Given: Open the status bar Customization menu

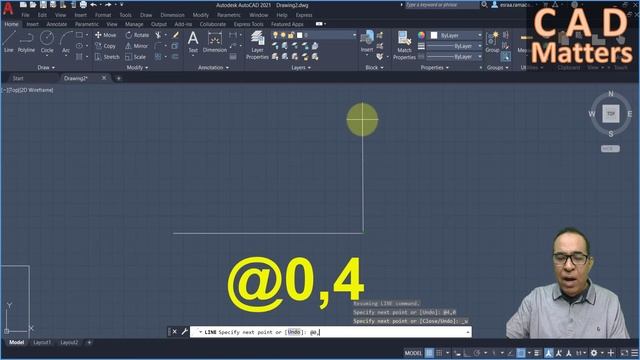Looking at the screenshot, I should pos(634,353).
